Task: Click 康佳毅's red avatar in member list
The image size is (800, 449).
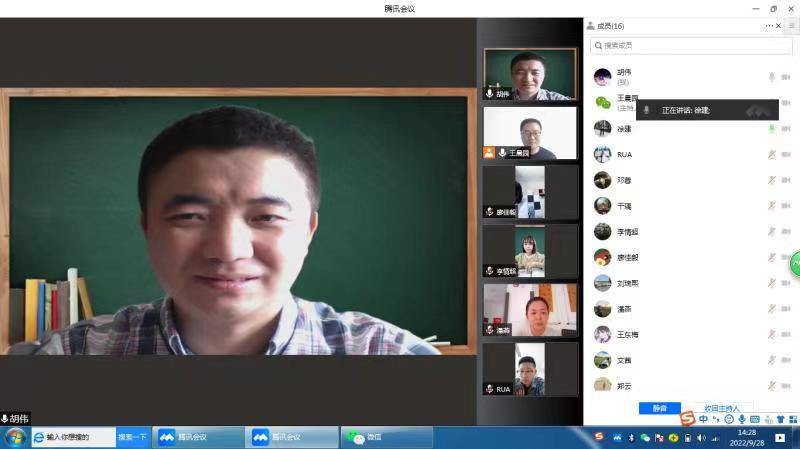Action: pyautogui.click(x=603, y=257)
